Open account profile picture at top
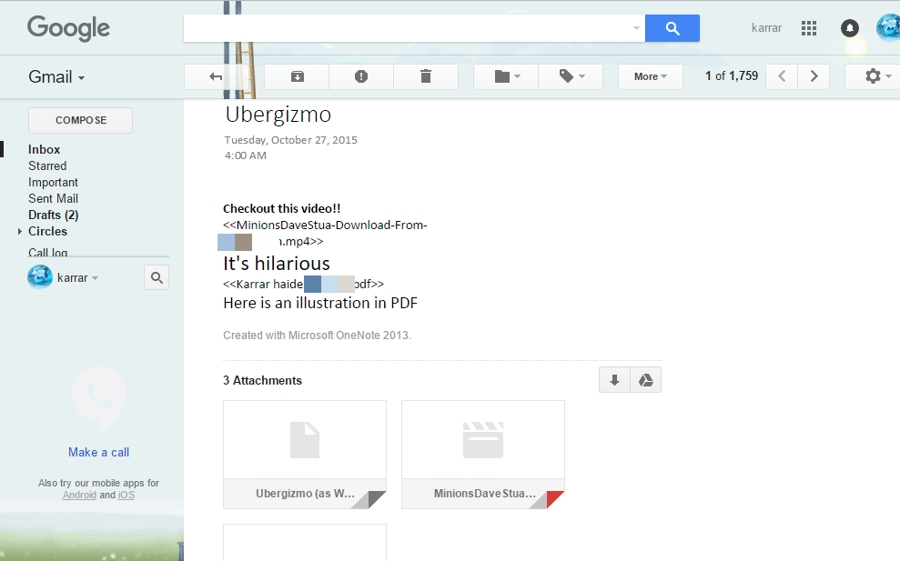The image size is (900, 561). (889, 28)
